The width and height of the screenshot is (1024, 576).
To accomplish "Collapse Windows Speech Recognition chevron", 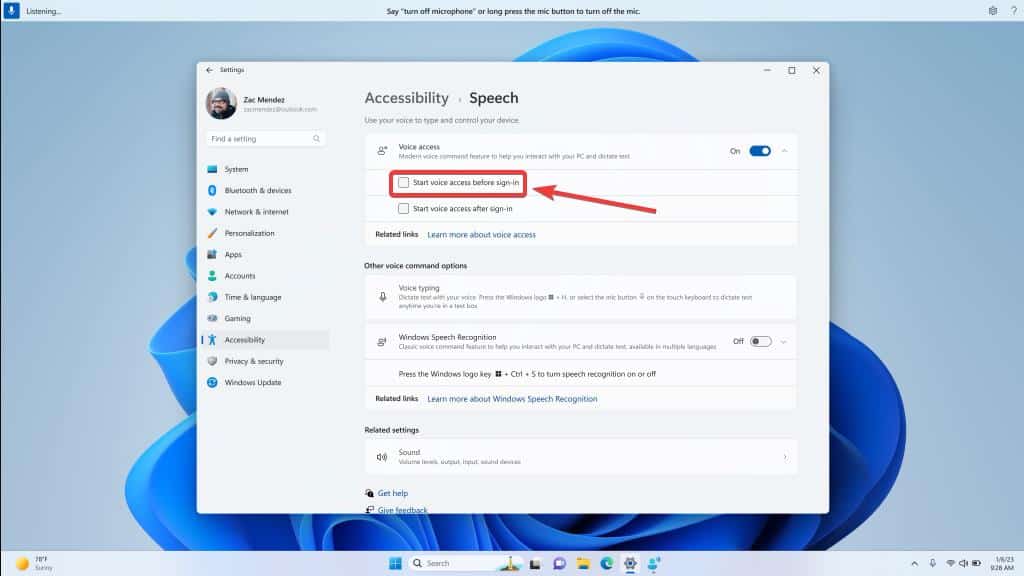I will (x=784, y=342).
